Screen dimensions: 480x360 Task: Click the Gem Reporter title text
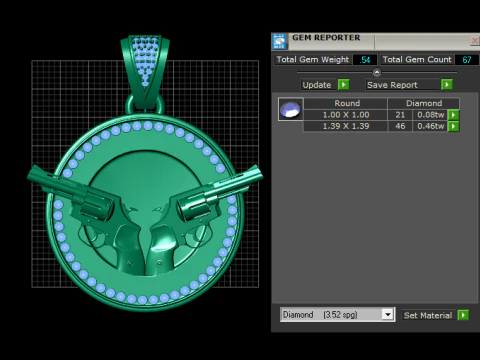pyautogui.click(x=326, y=38)
